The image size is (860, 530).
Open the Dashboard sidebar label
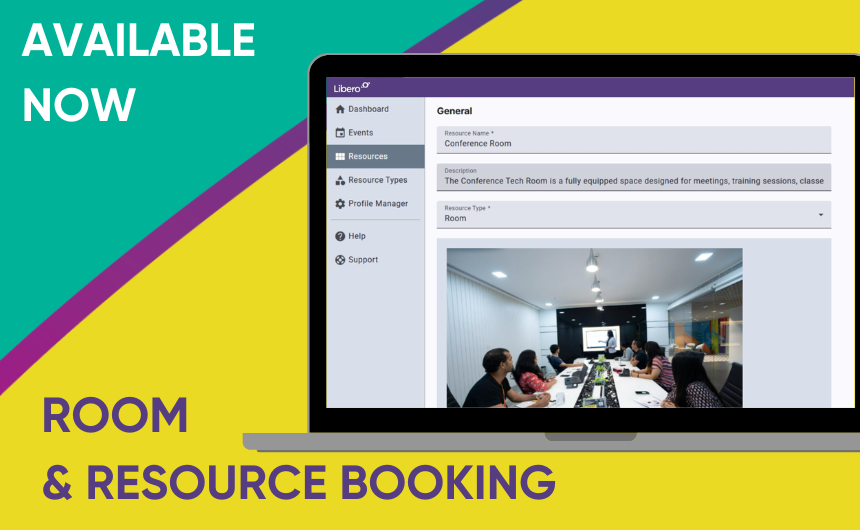click(368, 109)
